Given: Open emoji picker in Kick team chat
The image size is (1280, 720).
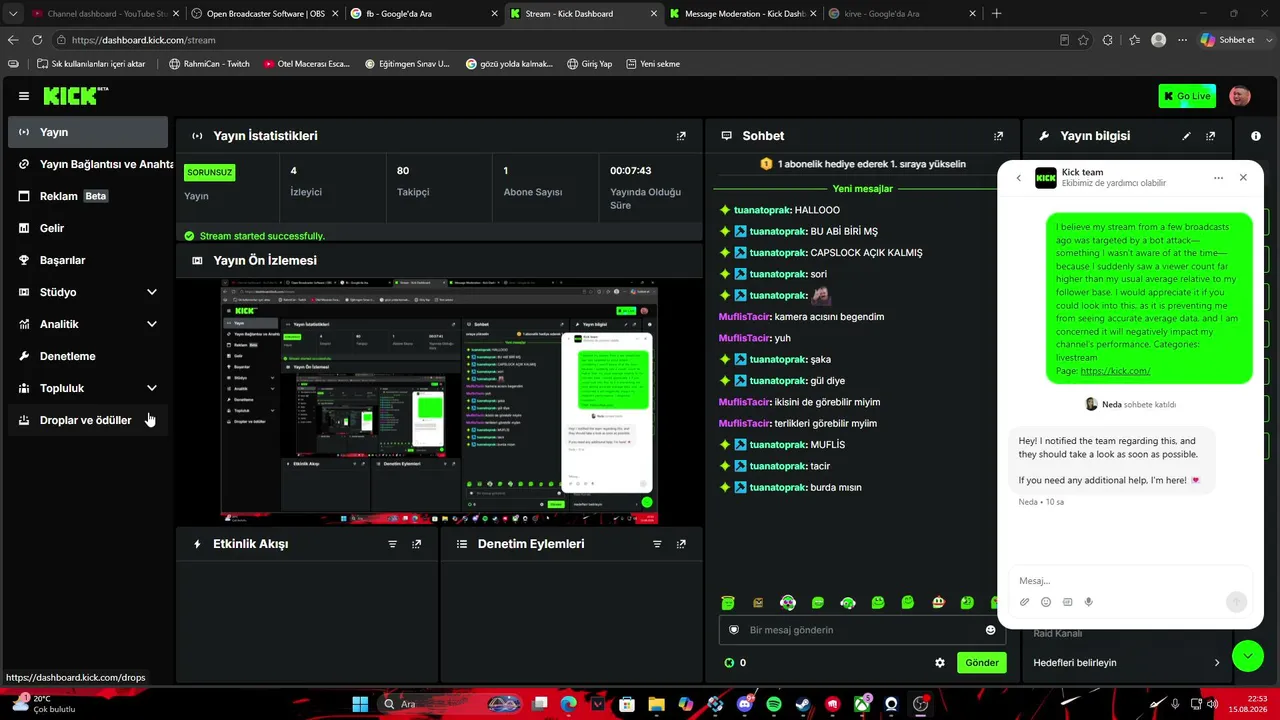Looking at the screenshot, I should 1046,602.
